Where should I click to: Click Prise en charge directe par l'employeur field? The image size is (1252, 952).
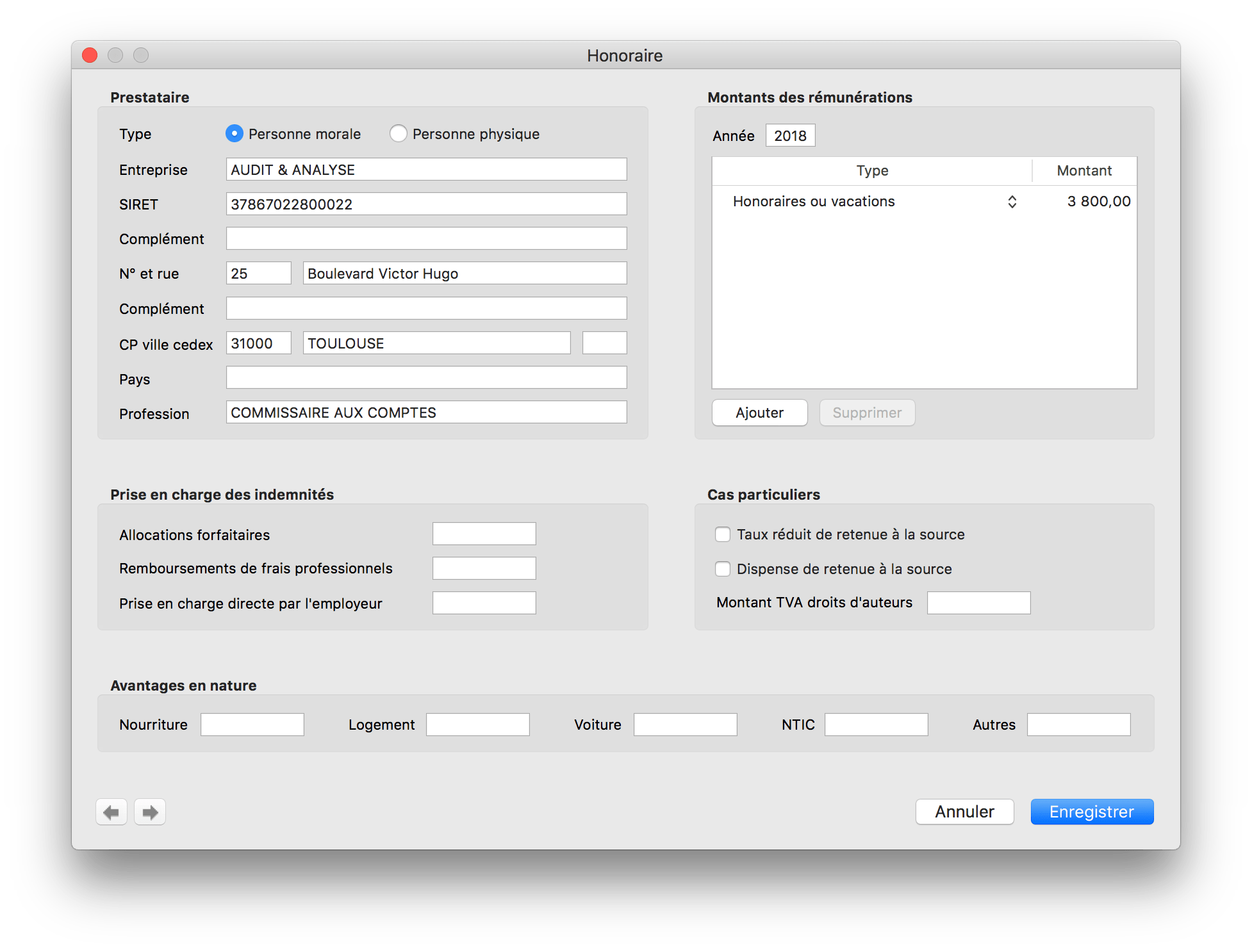484,603
